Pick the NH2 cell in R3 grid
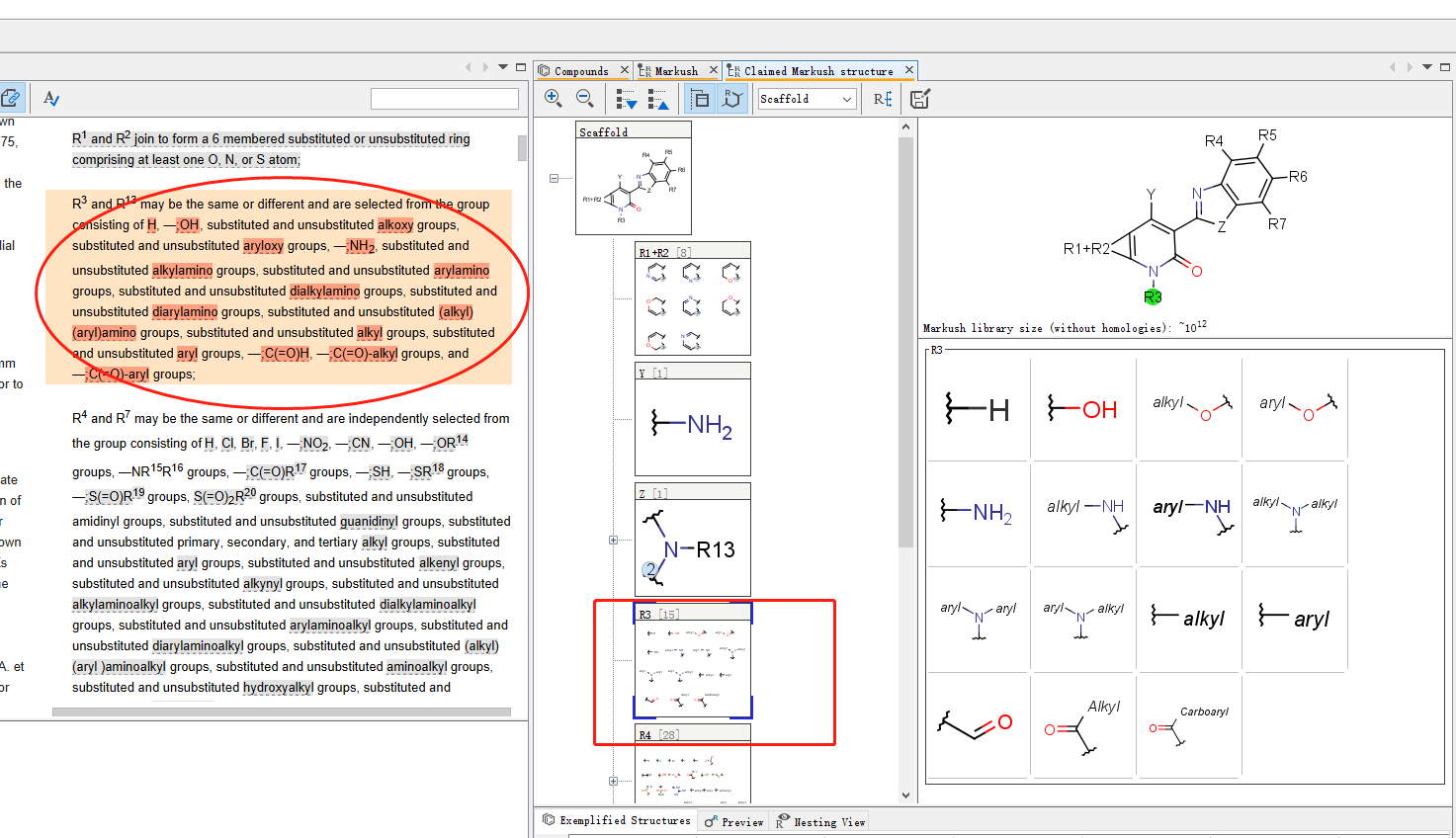The width and height of the screenshot is (1456, 838). (978, 513)
